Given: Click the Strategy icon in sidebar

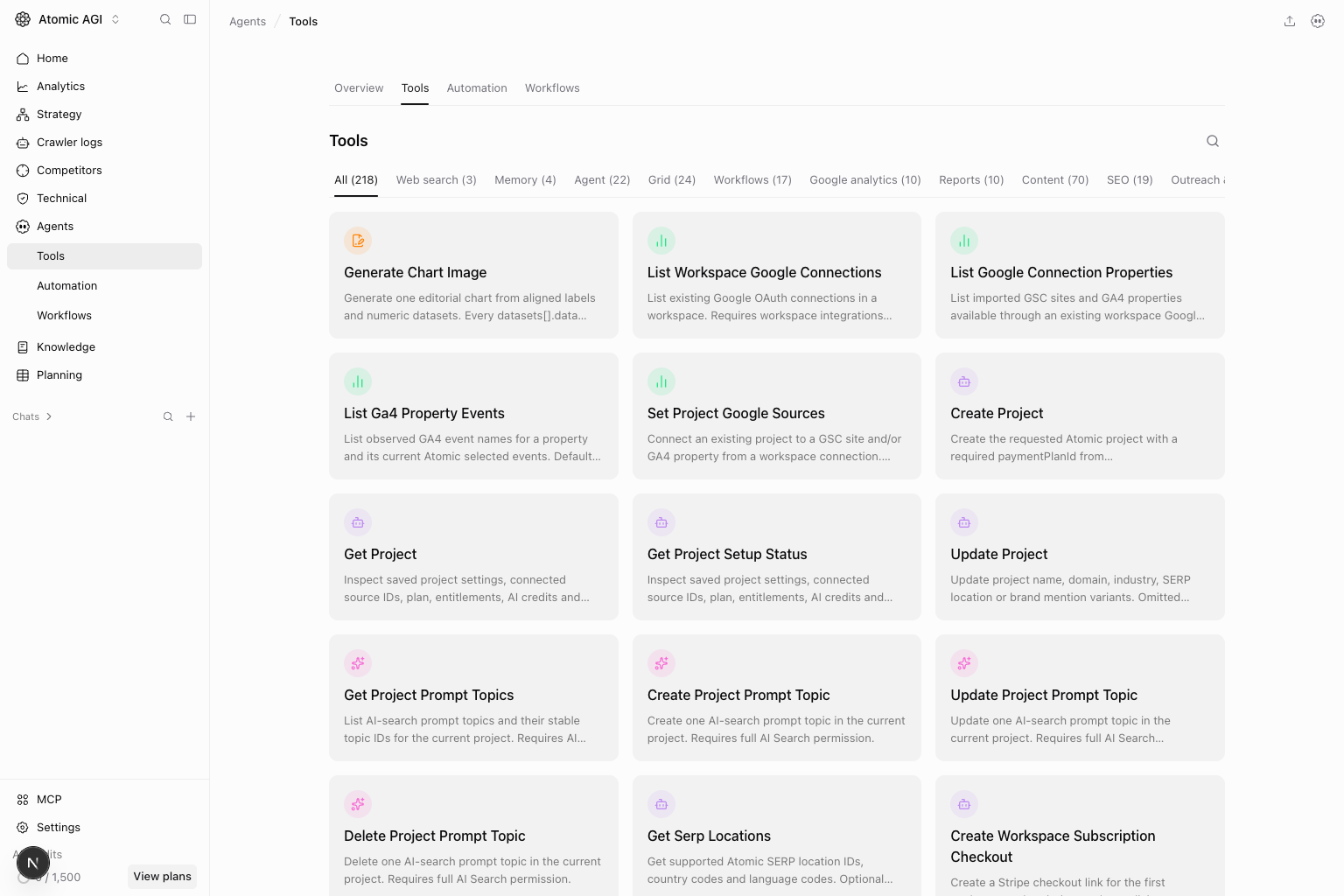Looking at the screenshot, I should pos(23,115).
